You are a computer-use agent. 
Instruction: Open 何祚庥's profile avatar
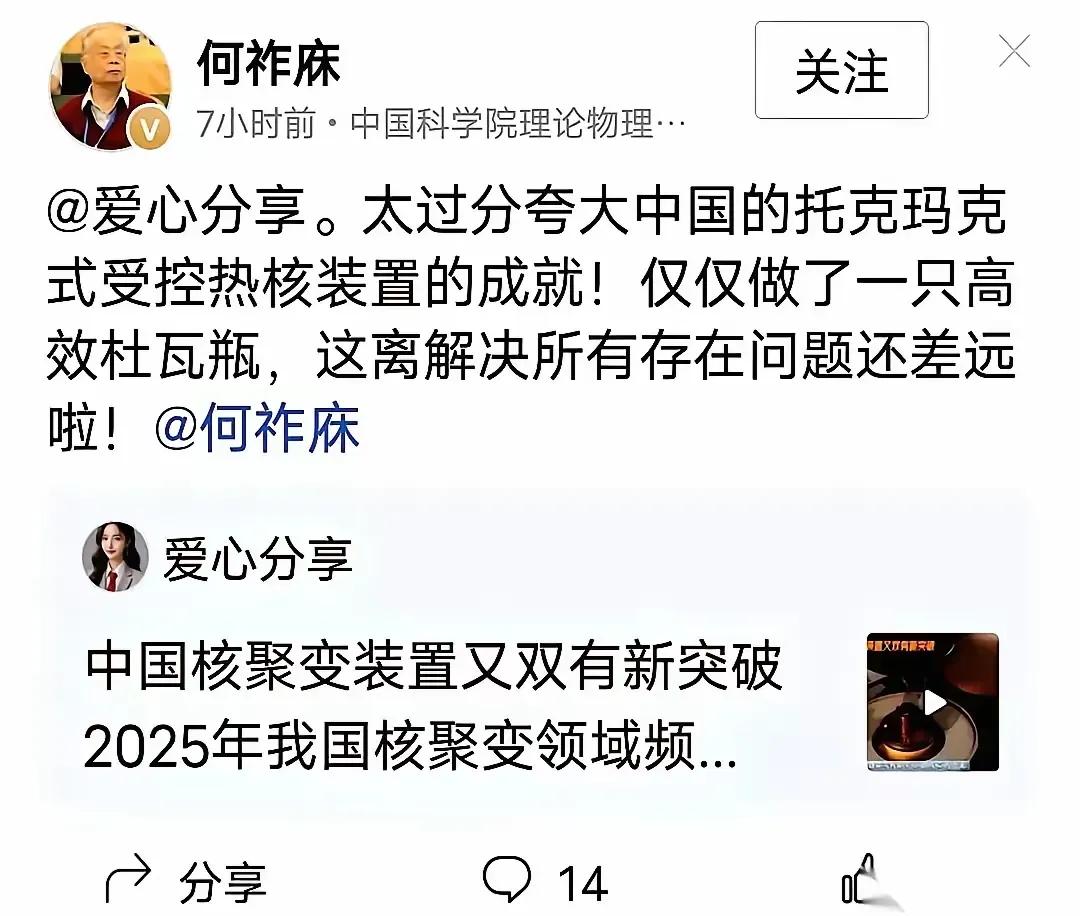pos(110,85)
